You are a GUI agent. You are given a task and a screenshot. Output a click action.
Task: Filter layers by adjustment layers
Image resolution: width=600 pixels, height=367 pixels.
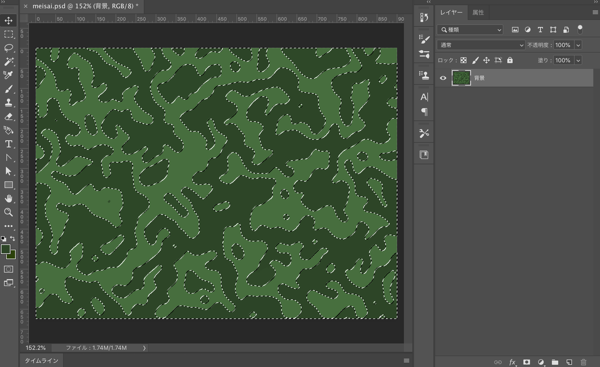click(x=528, y=29)
